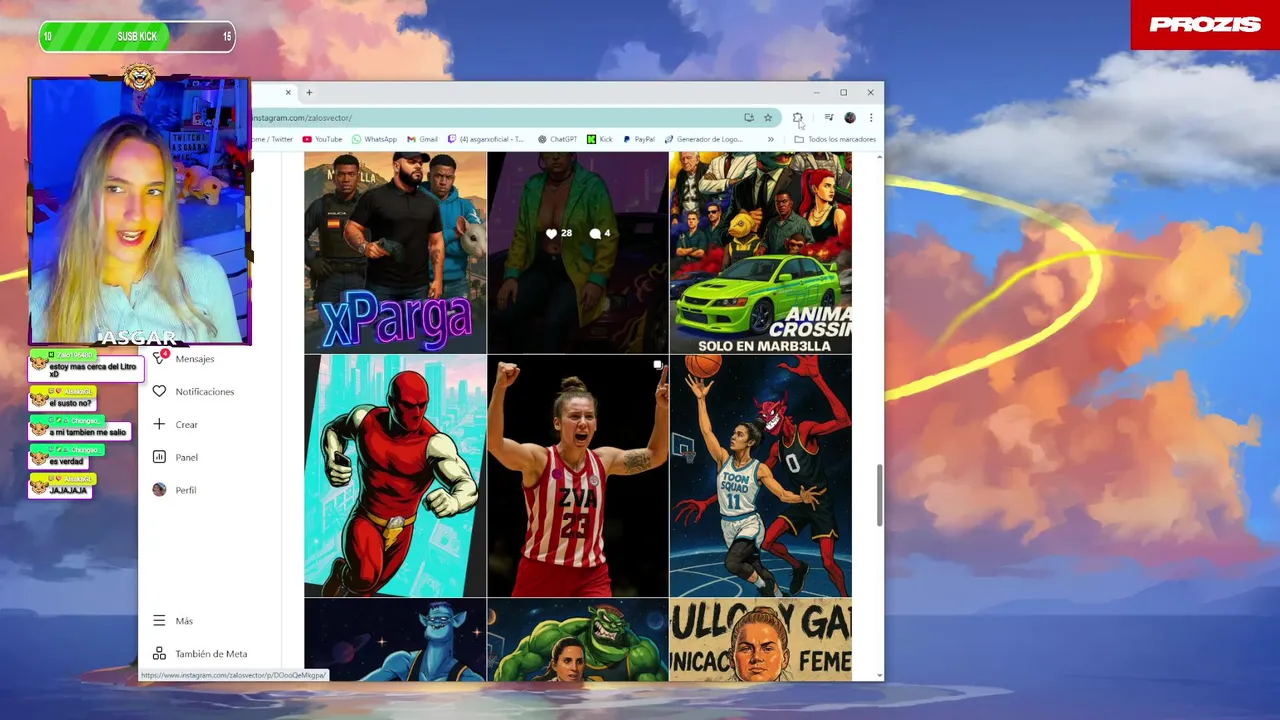Open asgarxoficial Twitch bookmark

click(x=486, y=140)
